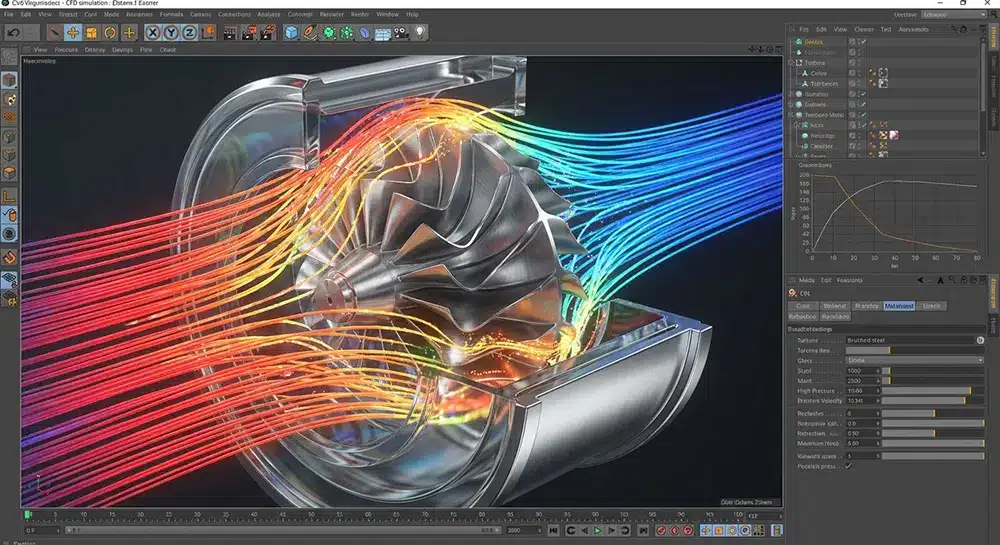The width and height of the screenshot is (1000, 545).
Task: Open the Render menu
Action: pos(360,14)
